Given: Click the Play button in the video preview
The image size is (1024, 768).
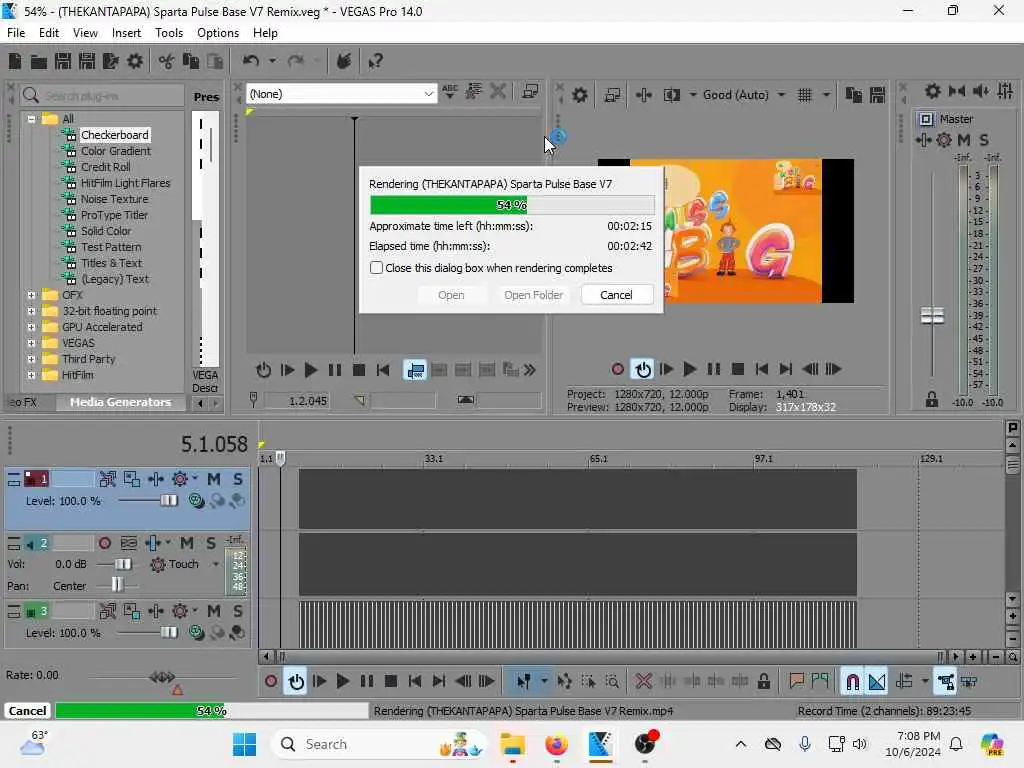Looking at the screenshot, I should point(689,369).
